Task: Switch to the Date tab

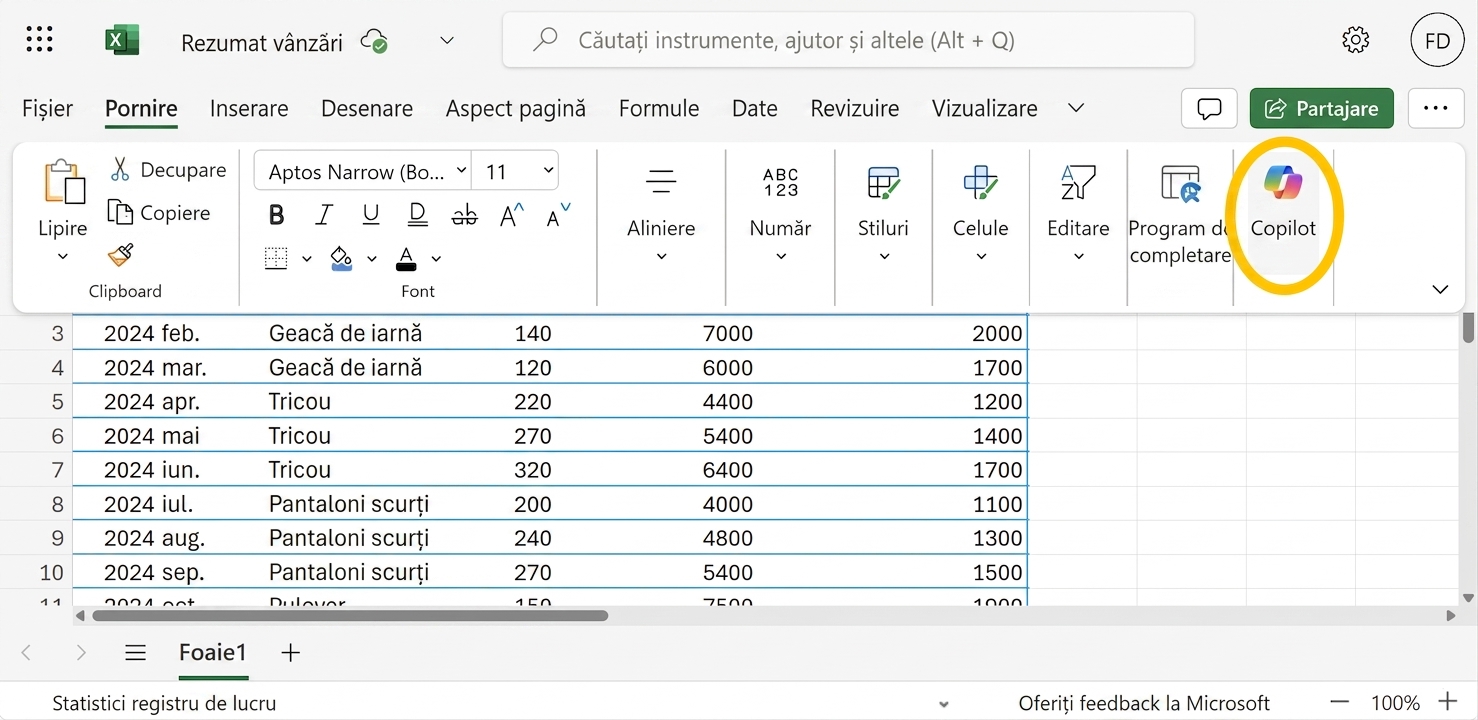Action: [755, 108]
